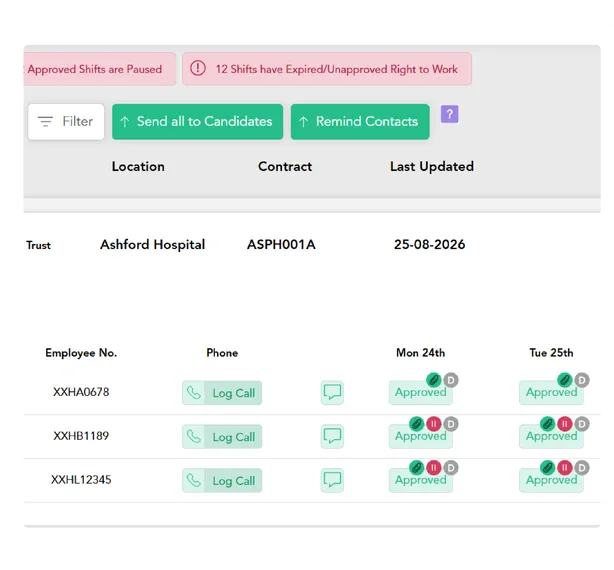
Task: Open the purple help question mark icon
Action: click(450, 114)
